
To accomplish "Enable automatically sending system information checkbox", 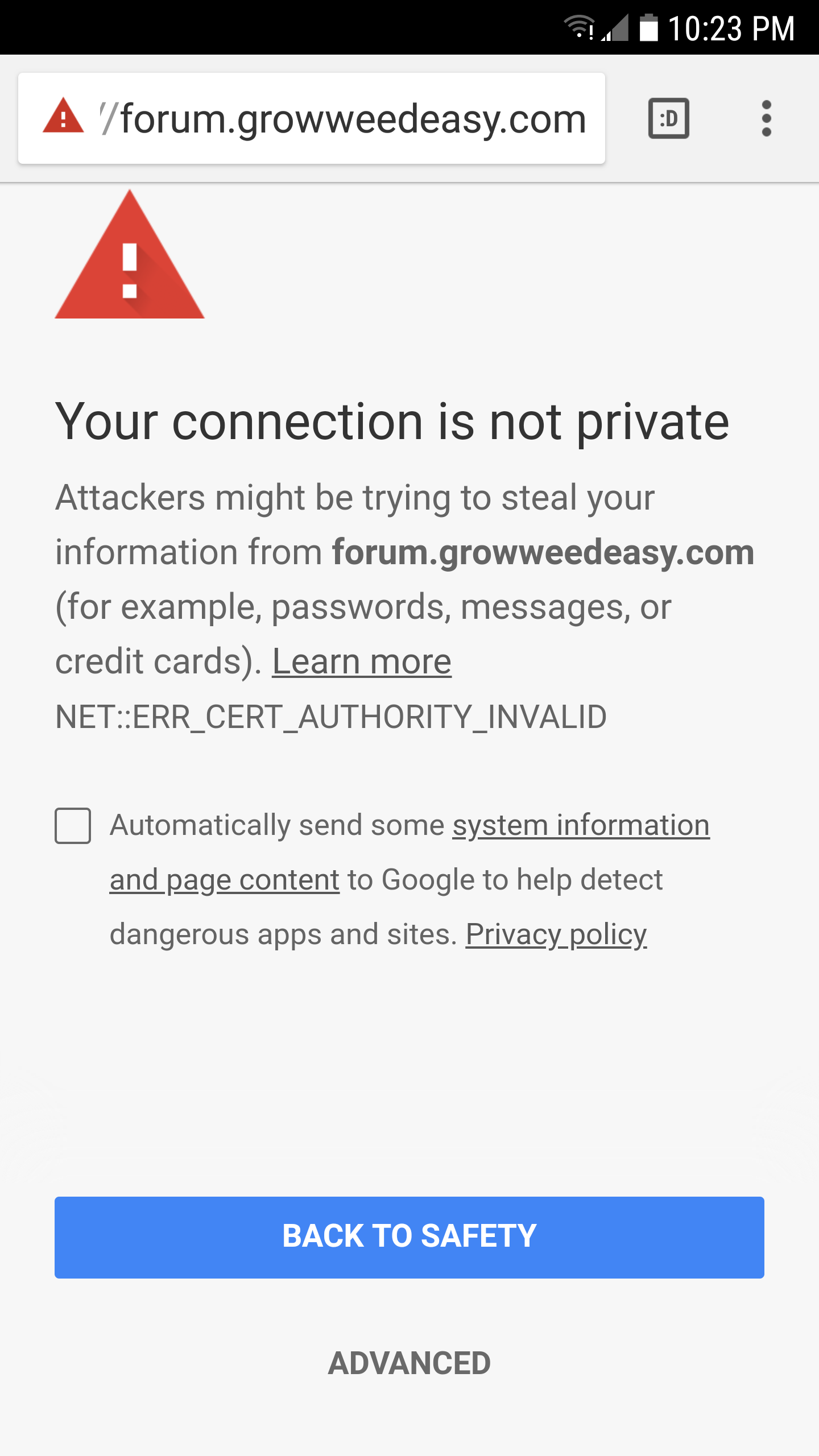I will tap(73, 825).
